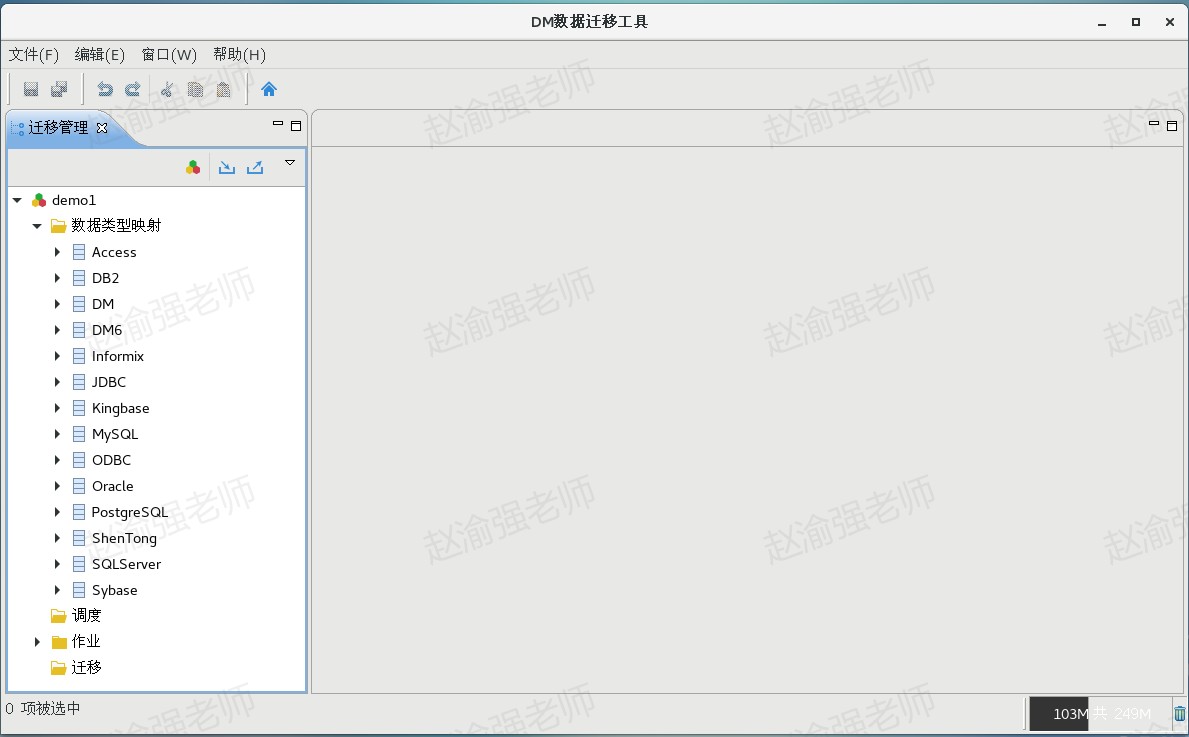Select the Access tree item
1189x737 pixels.
pos(114,252)
